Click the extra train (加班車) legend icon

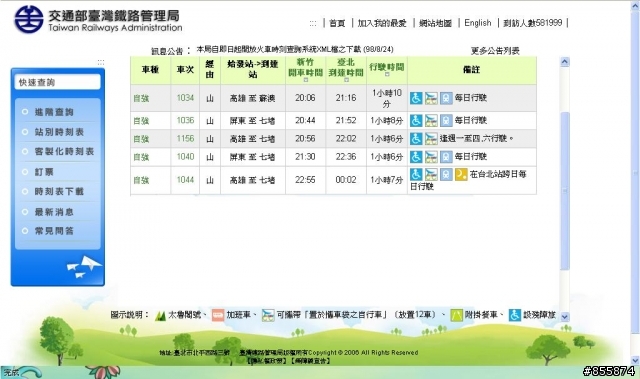218,315
